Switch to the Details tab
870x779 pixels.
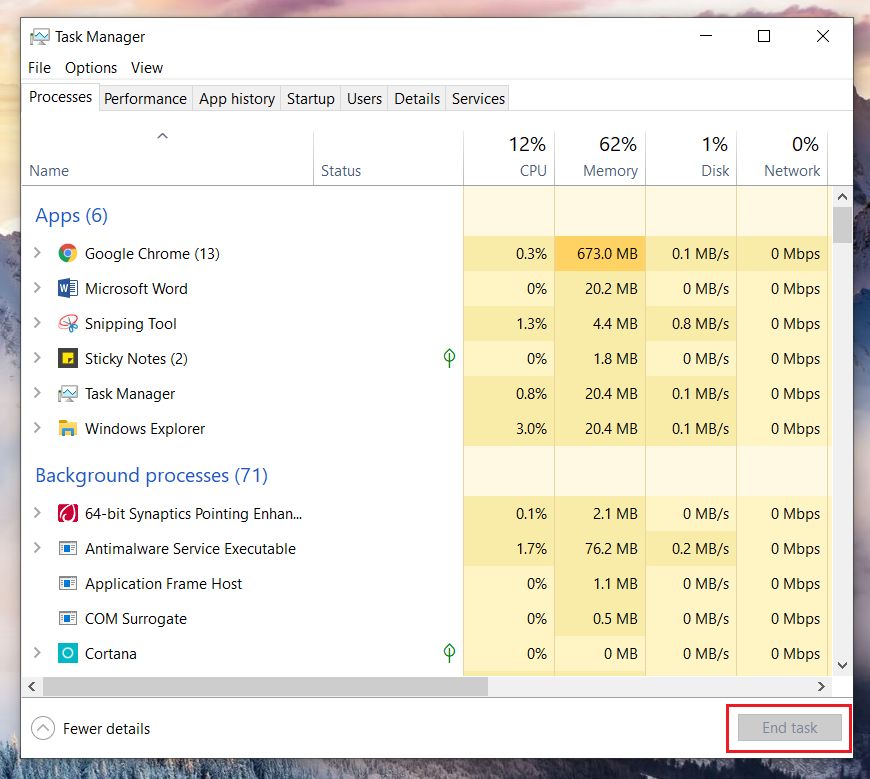click(417, 99)
